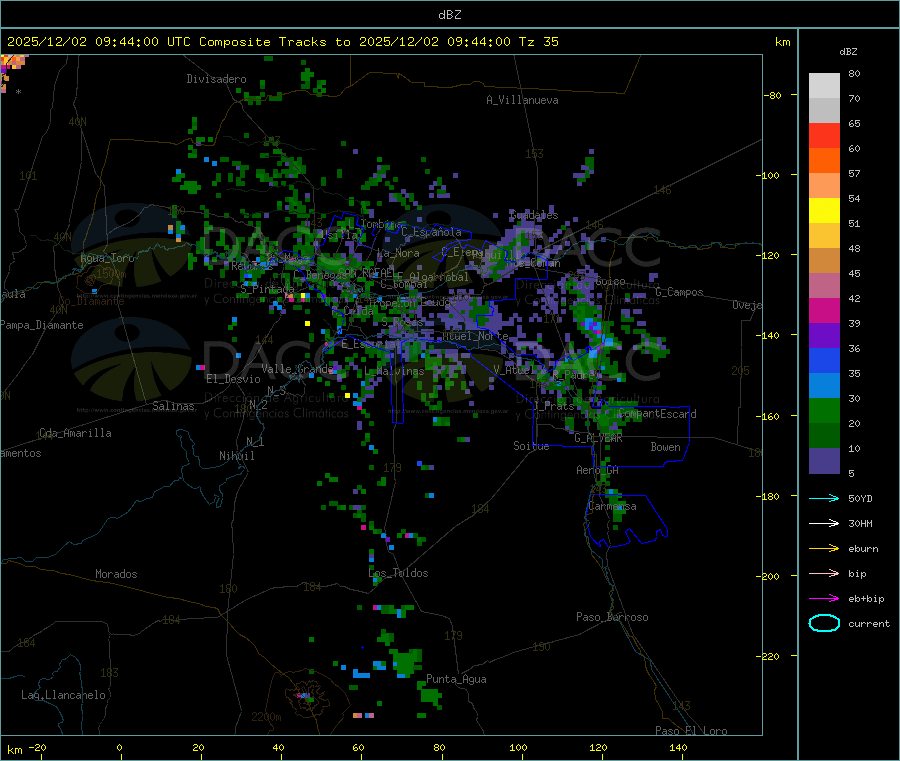
Task: Click the Valle_Grande map label
Action: click(x=296, y=368)
